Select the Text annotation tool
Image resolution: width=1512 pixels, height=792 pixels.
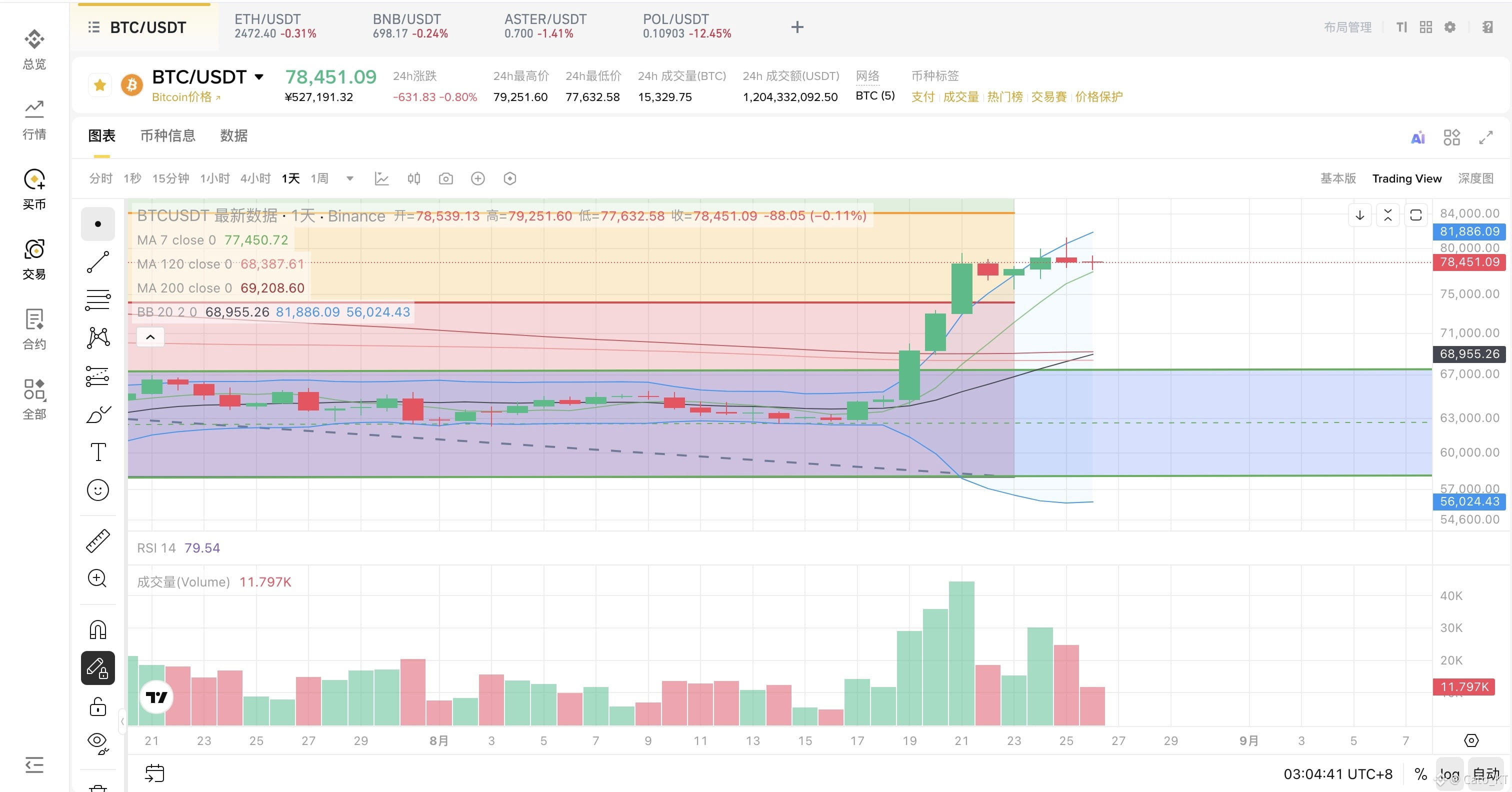(97, 452)
